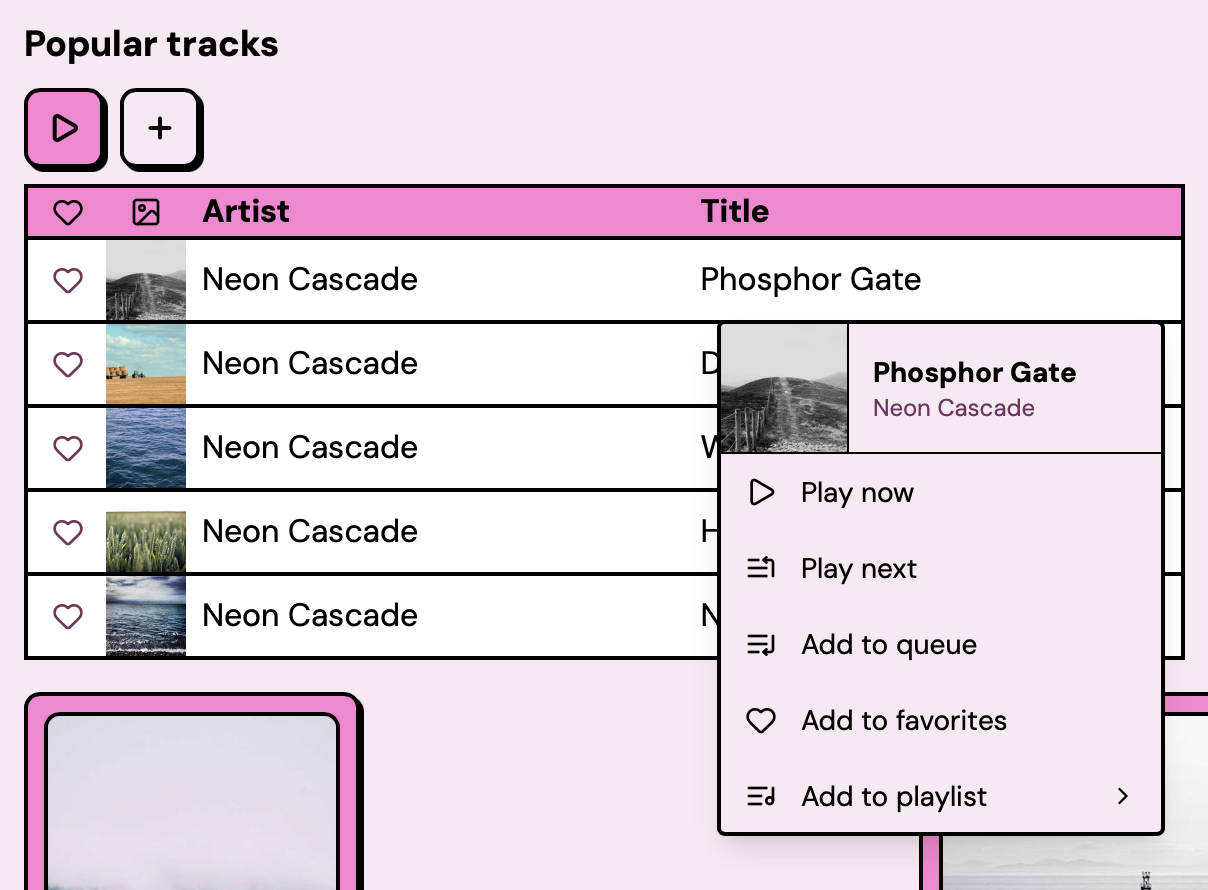Click the image column icon in the header
The width and height of the screenshot is (1208, 890).
[146, 212]
